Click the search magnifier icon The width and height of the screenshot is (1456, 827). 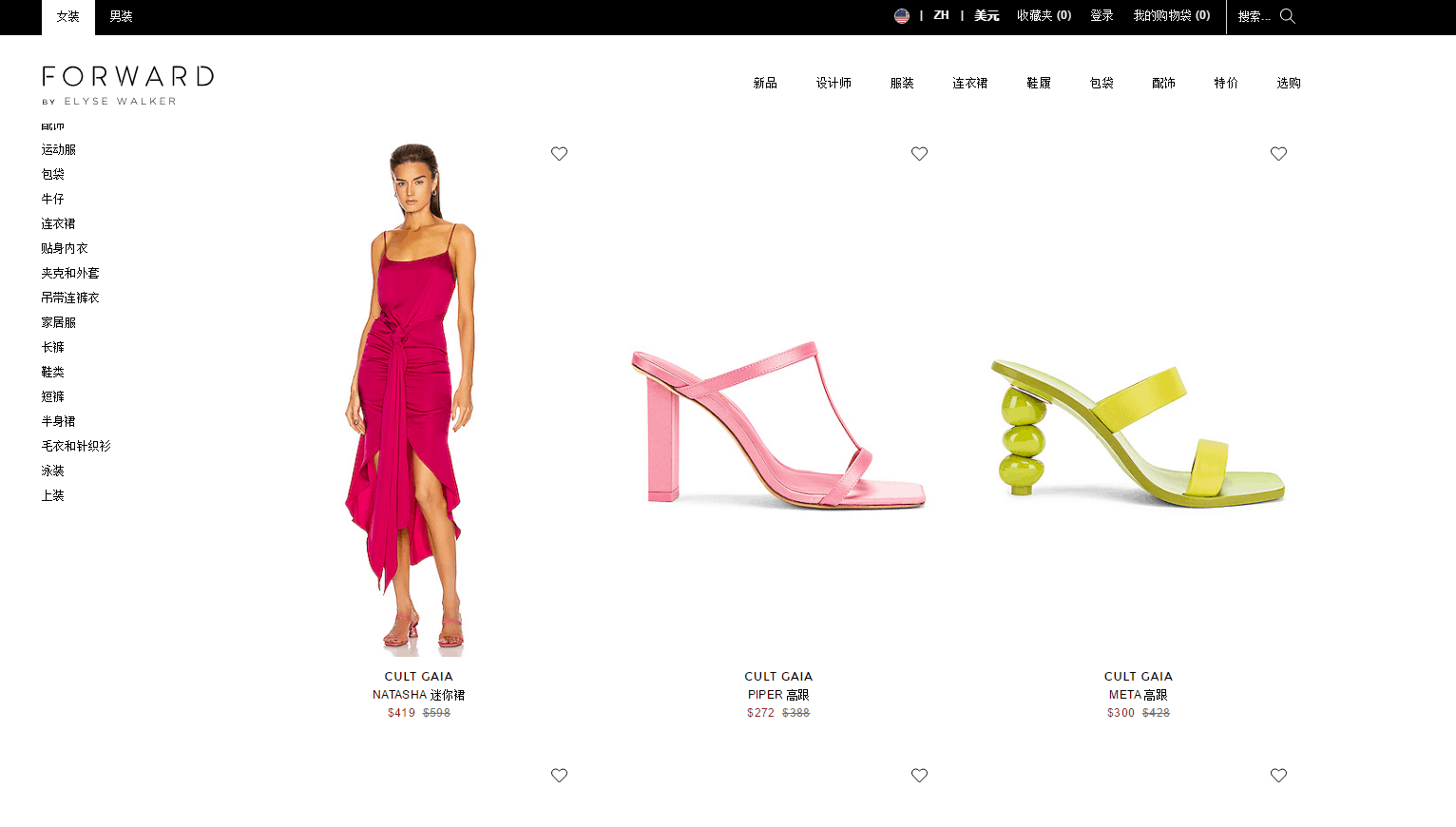click(x=1288, y=16)
